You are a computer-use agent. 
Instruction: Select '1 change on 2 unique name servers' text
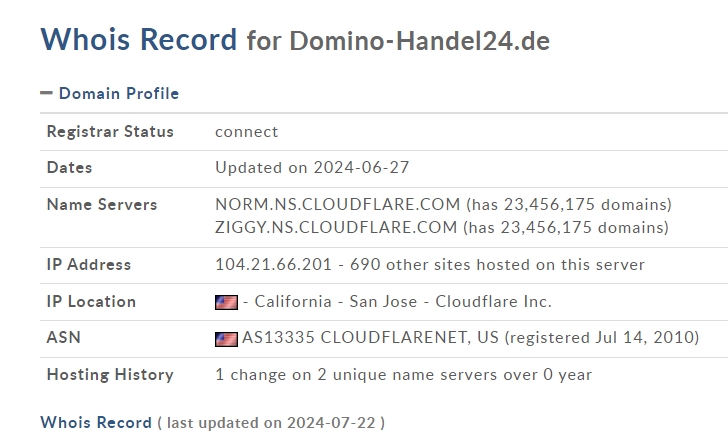click(356, 375)
